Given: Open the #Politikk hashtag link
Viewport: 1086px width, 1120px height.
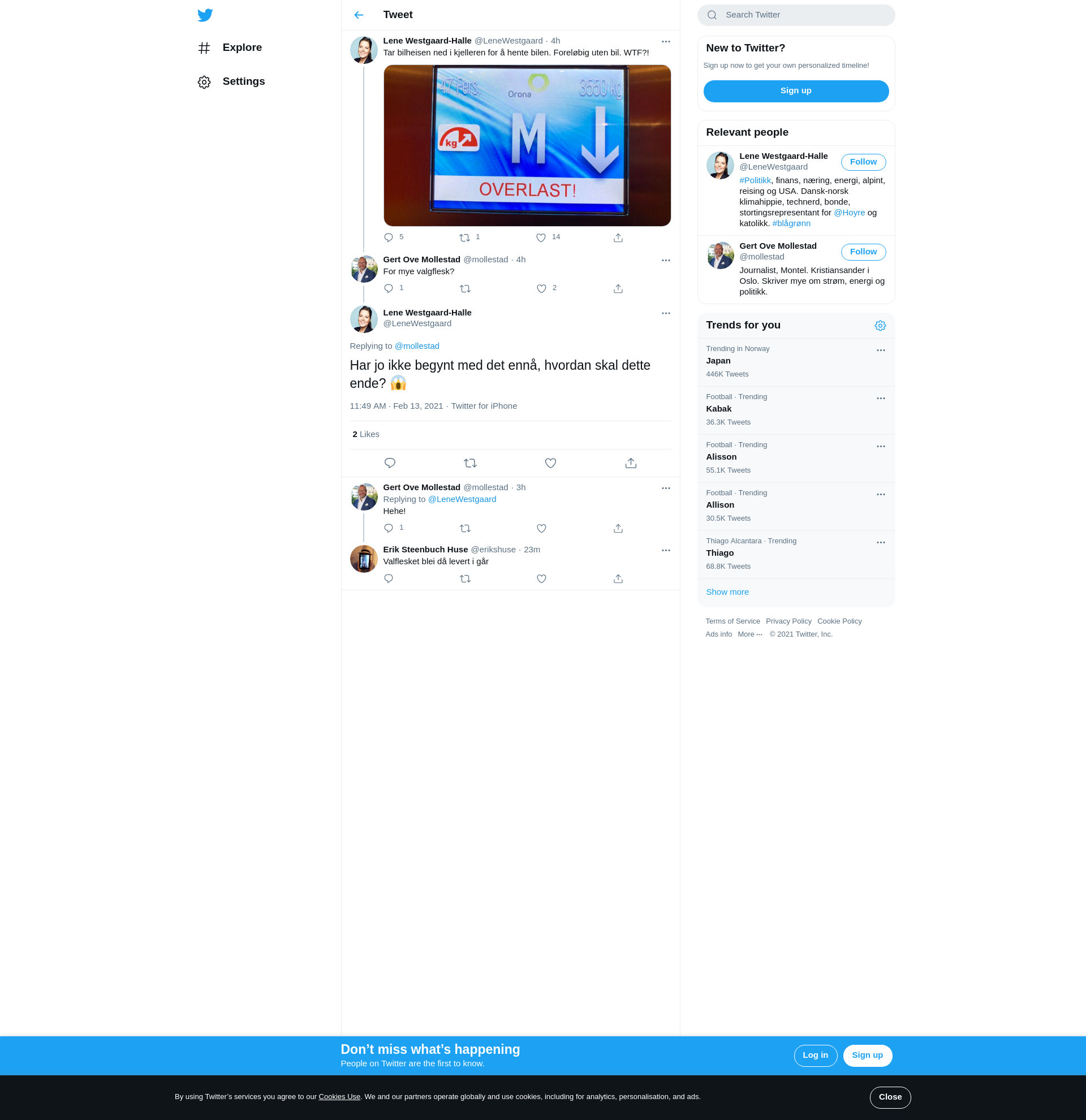Looking at the screenshot, I should tap(755, 180).
